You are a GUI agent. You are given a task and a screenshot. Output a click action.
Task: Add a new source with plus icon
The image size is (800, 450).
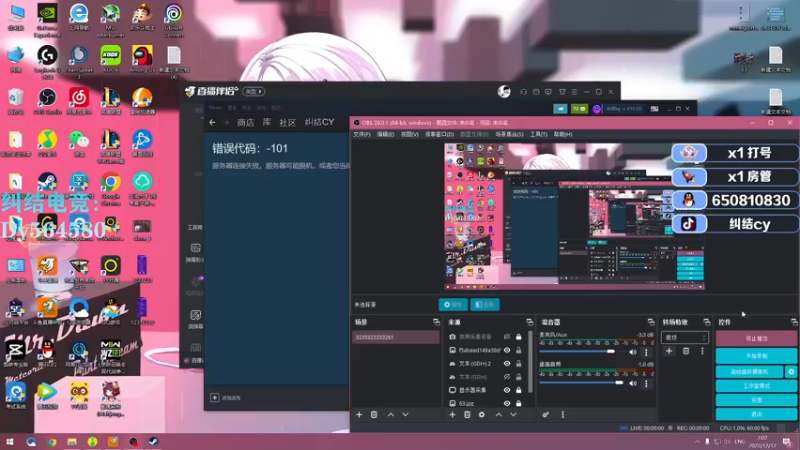point(452,415)
